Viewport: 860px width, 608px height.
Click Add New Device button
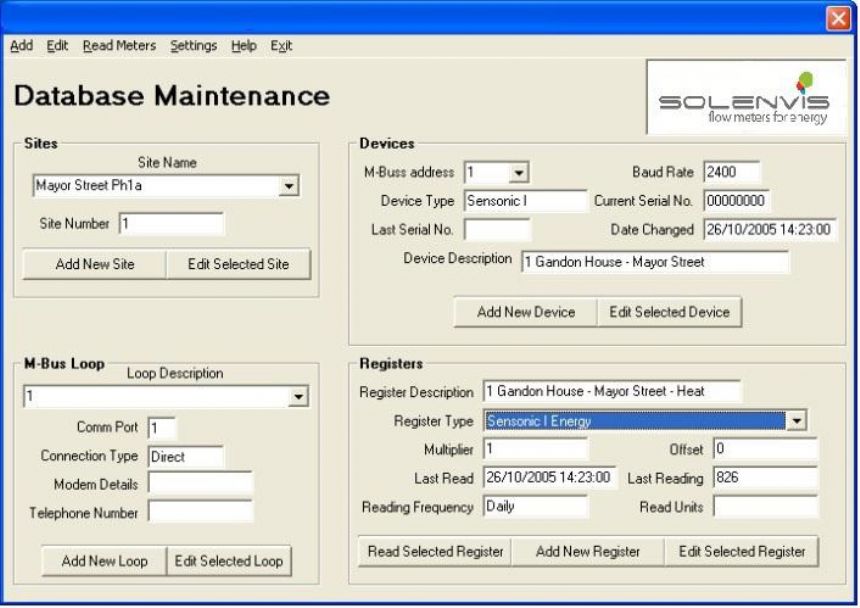[525, 312]
